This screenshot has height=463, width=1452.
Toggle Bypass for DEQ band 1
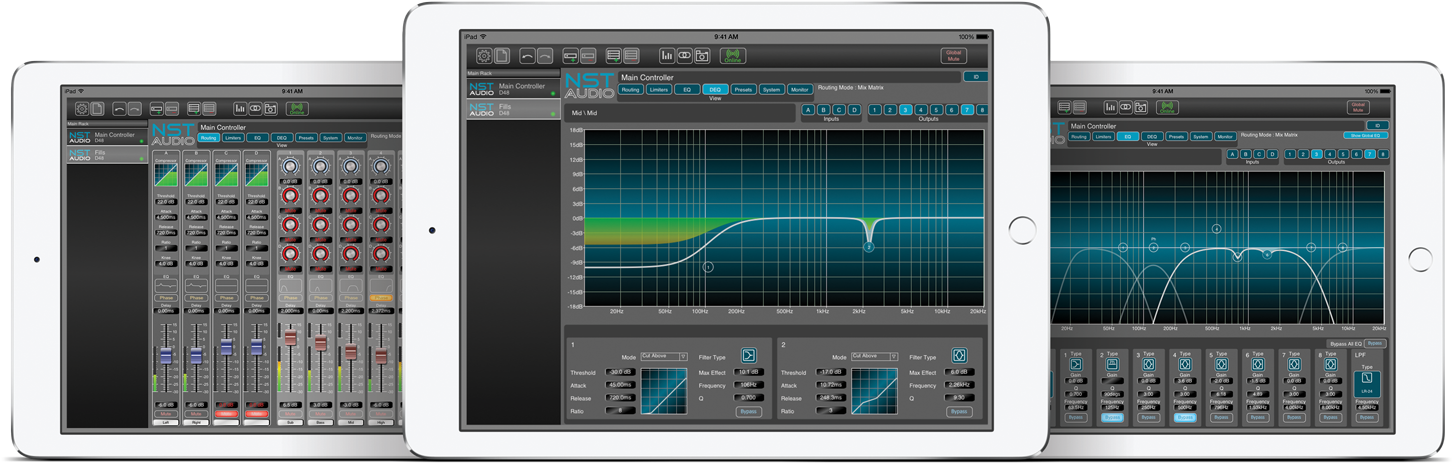coord(748,411)
